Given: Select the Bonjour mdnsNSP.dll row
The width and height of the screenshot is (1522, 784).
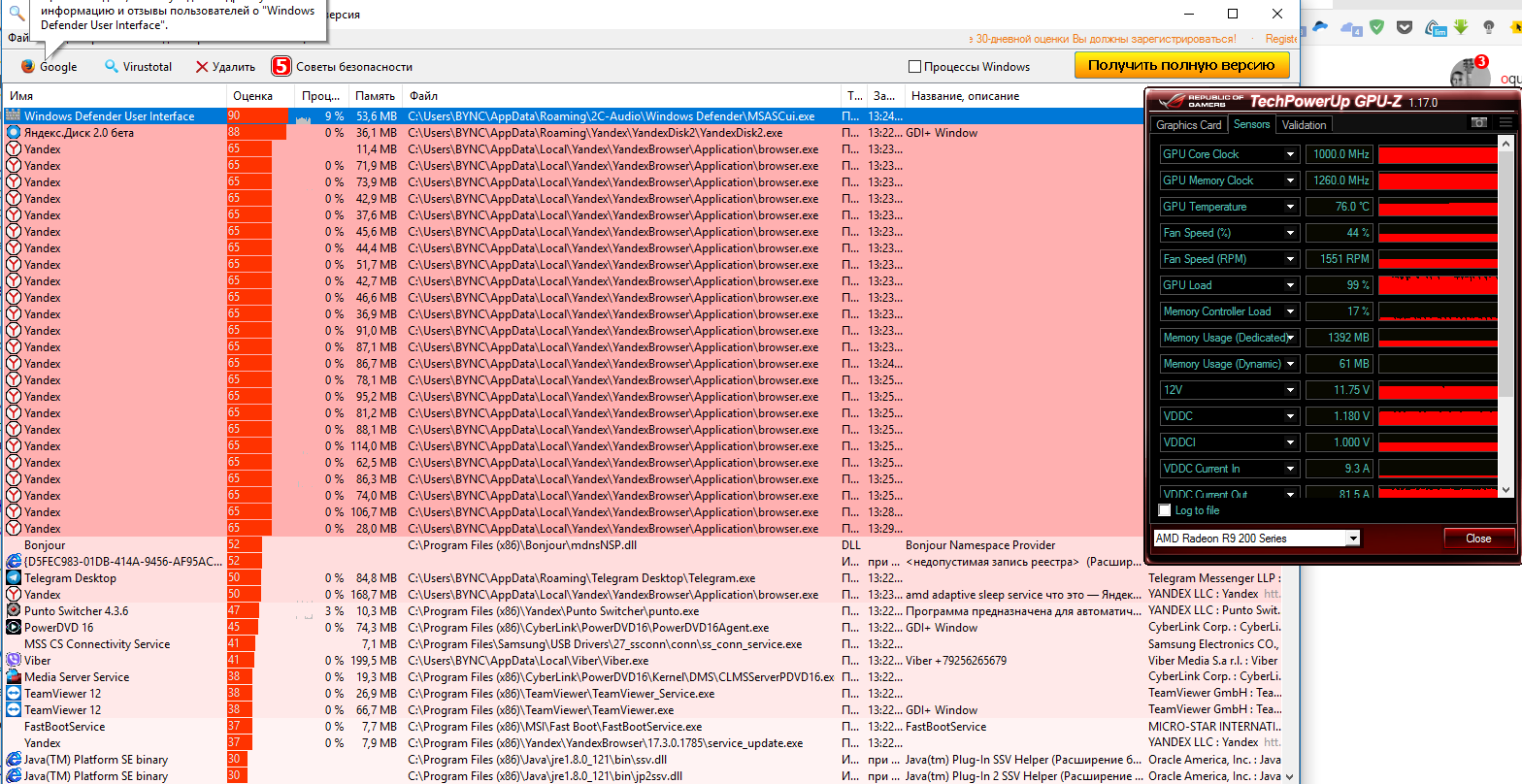Looking at the screenshot, I should click(x=642, y=545).
